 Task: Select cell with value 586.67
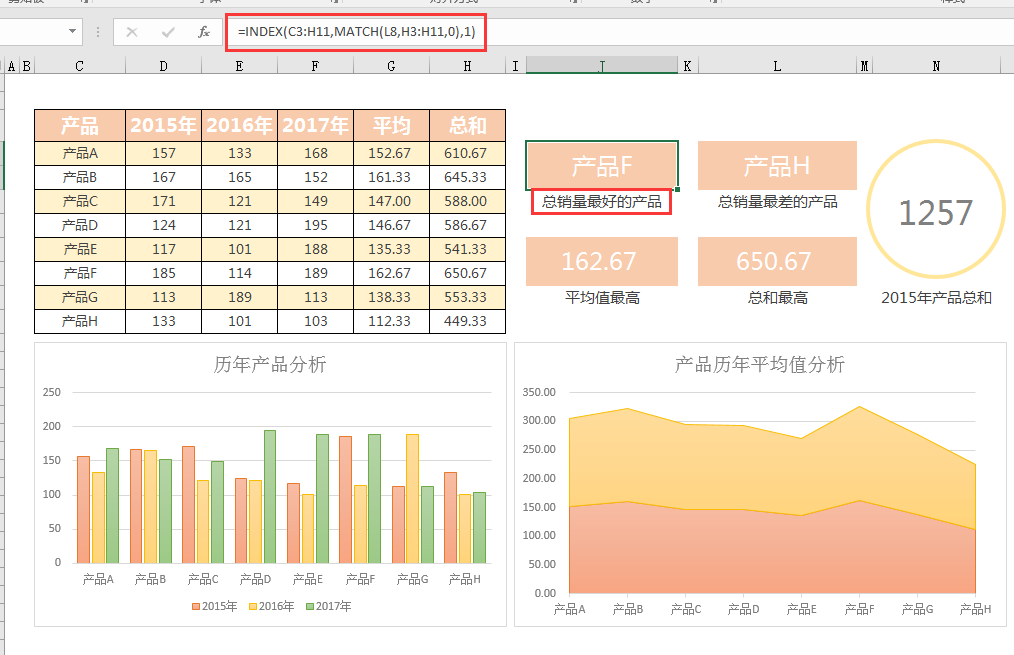[468, 225]
